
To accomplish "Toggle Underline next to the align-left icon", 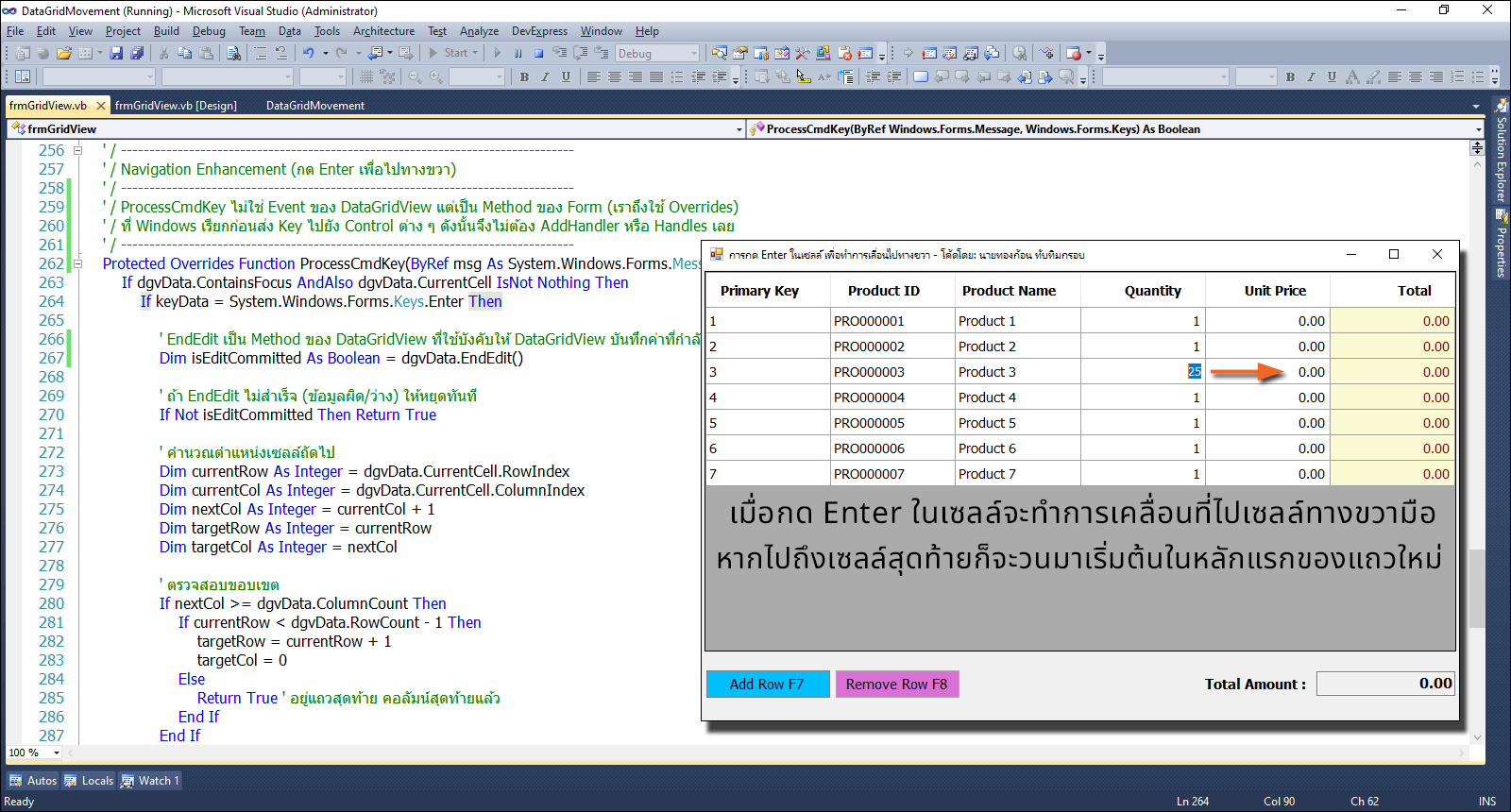I will pyautogui.click(x=566, y=76).
